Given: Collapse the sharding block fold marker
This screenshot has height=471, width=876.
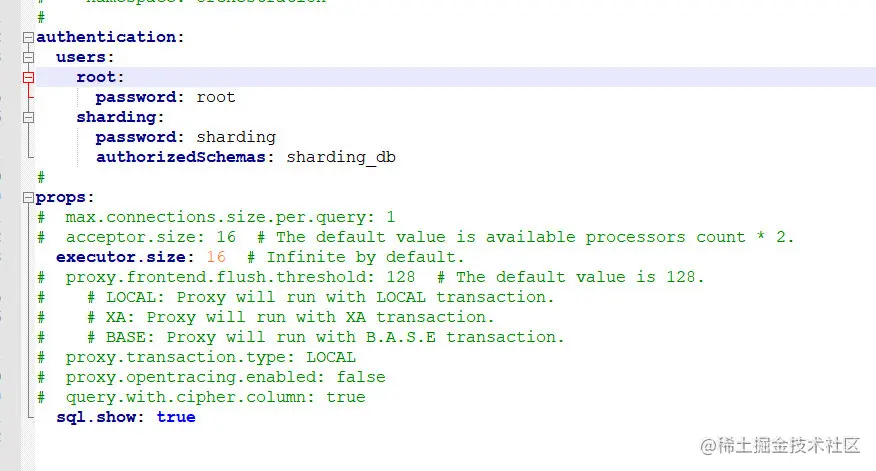Looking at the screenshot, I should click(x=28, y=117).
